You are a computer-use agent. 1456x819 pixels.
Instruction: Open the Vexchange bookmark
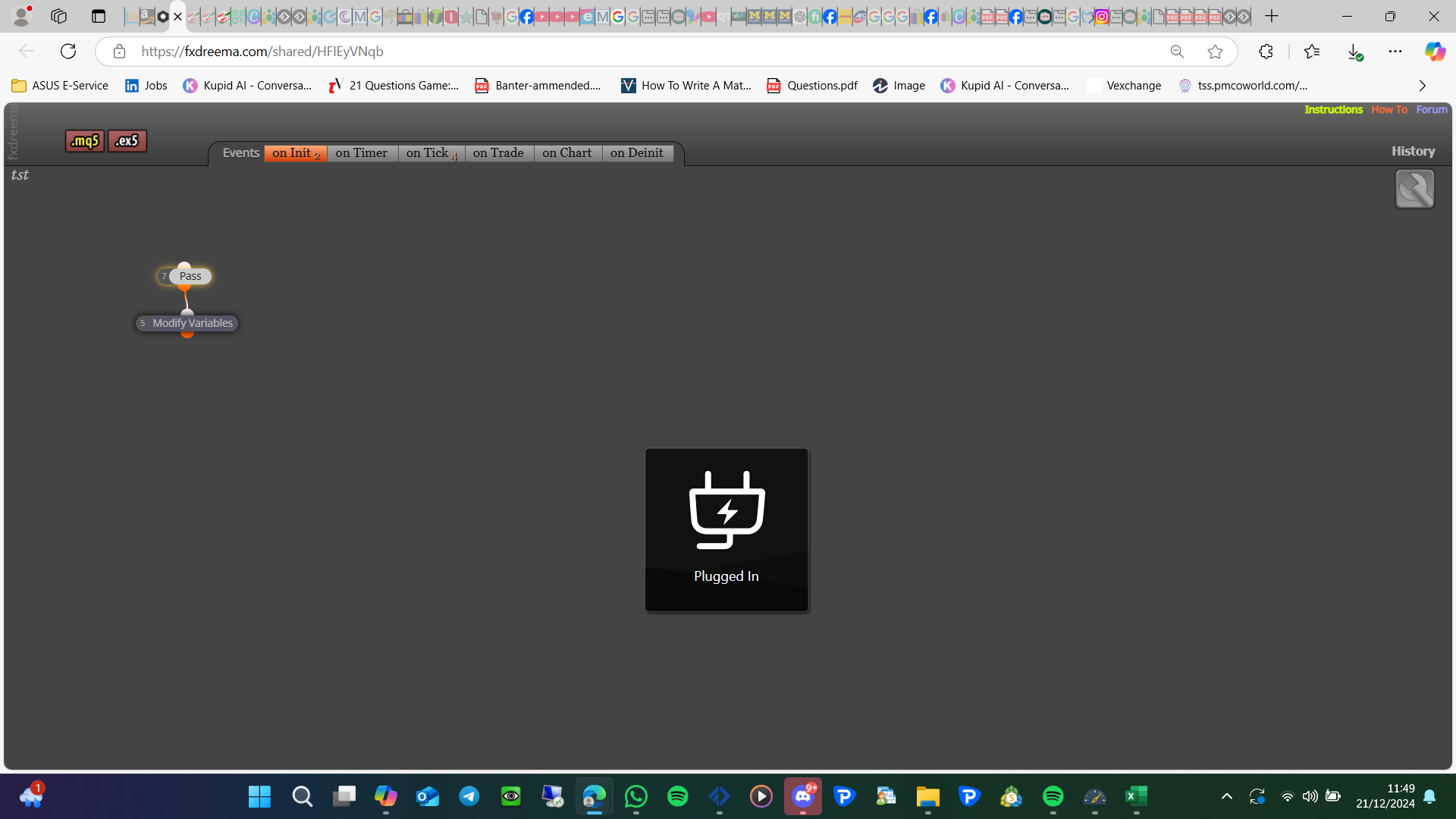tap(1125, 86)
